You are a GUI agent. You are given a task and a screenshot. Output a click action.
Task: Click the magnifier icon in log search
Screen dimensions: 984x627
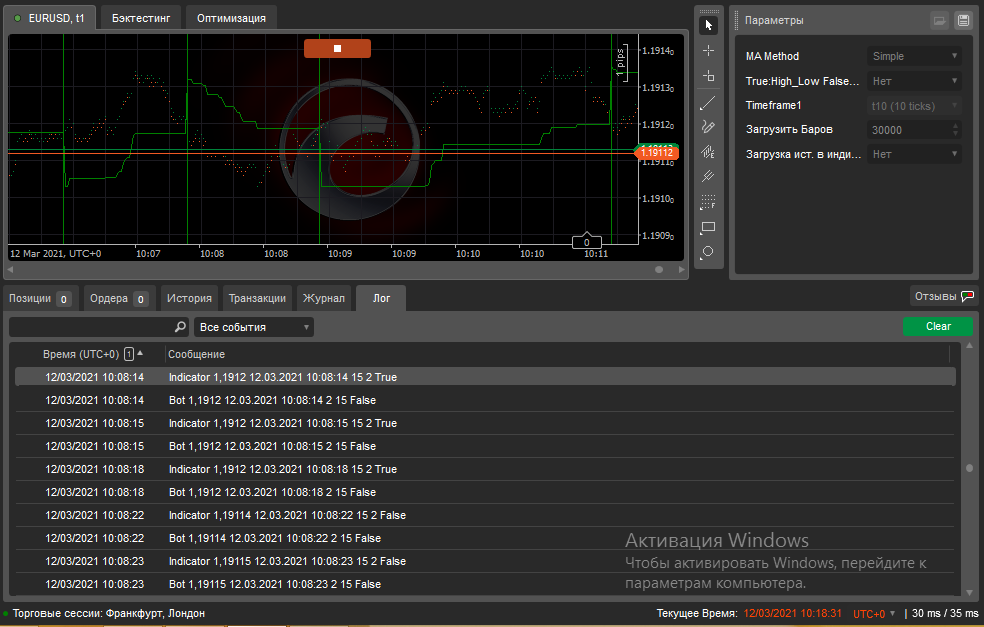(x=180, y=326)
